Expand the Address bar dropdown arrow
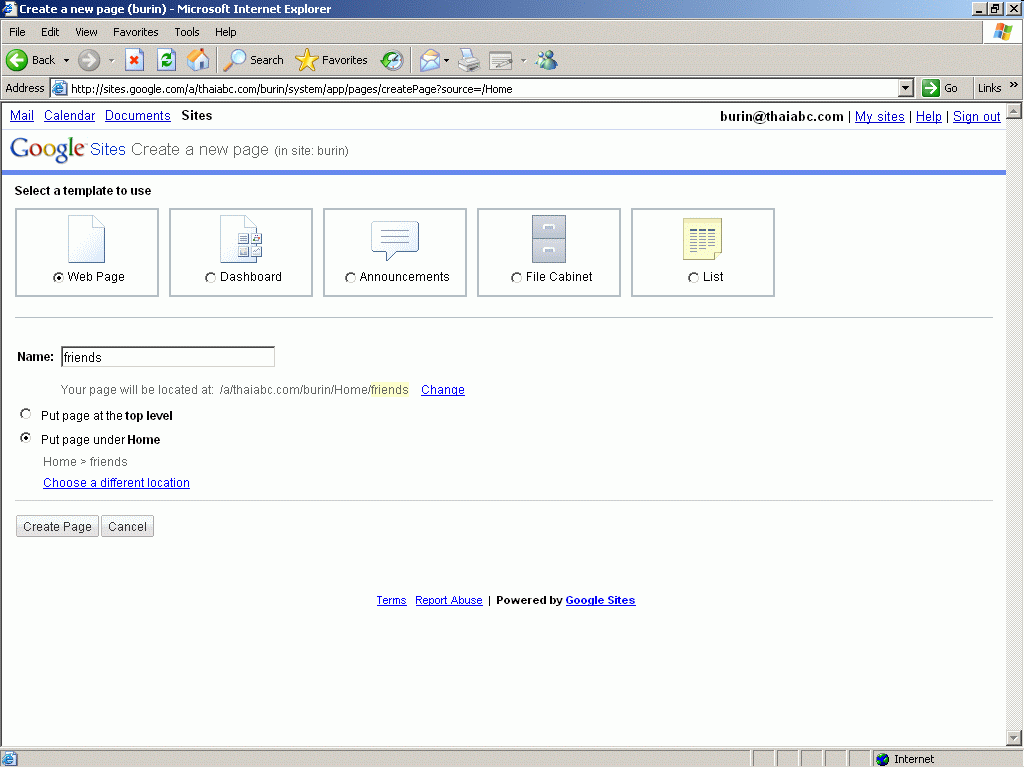The width and height of the screenshot is (1024, 768). [x=906, y=88]
